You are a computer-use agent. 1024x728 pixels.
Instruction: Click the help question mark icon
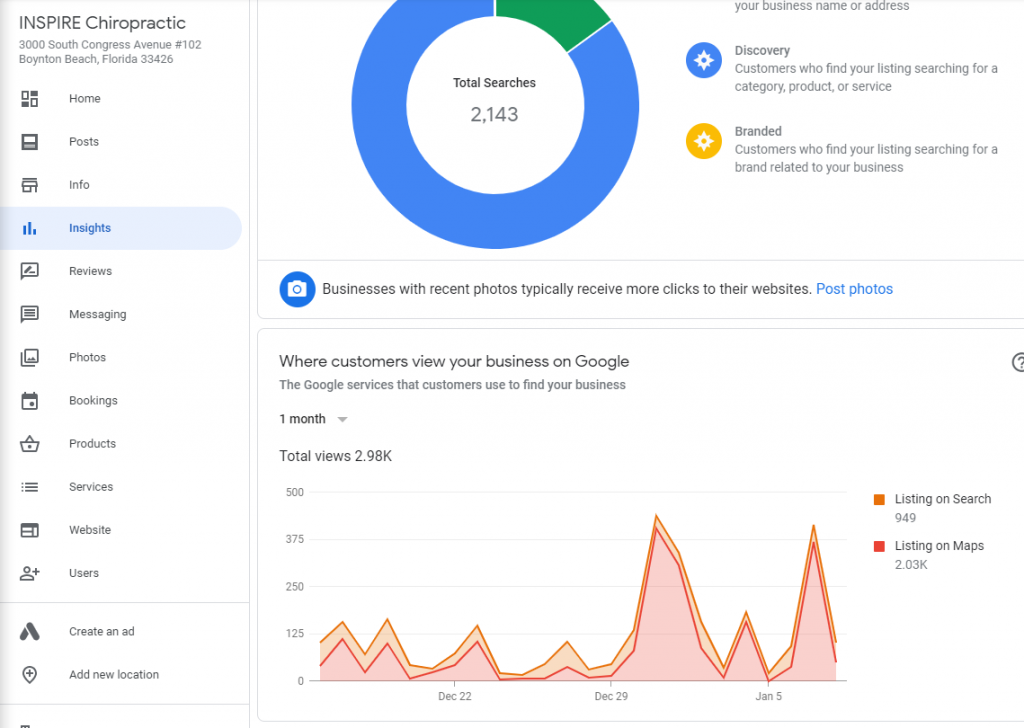(x=1017, y=362)
